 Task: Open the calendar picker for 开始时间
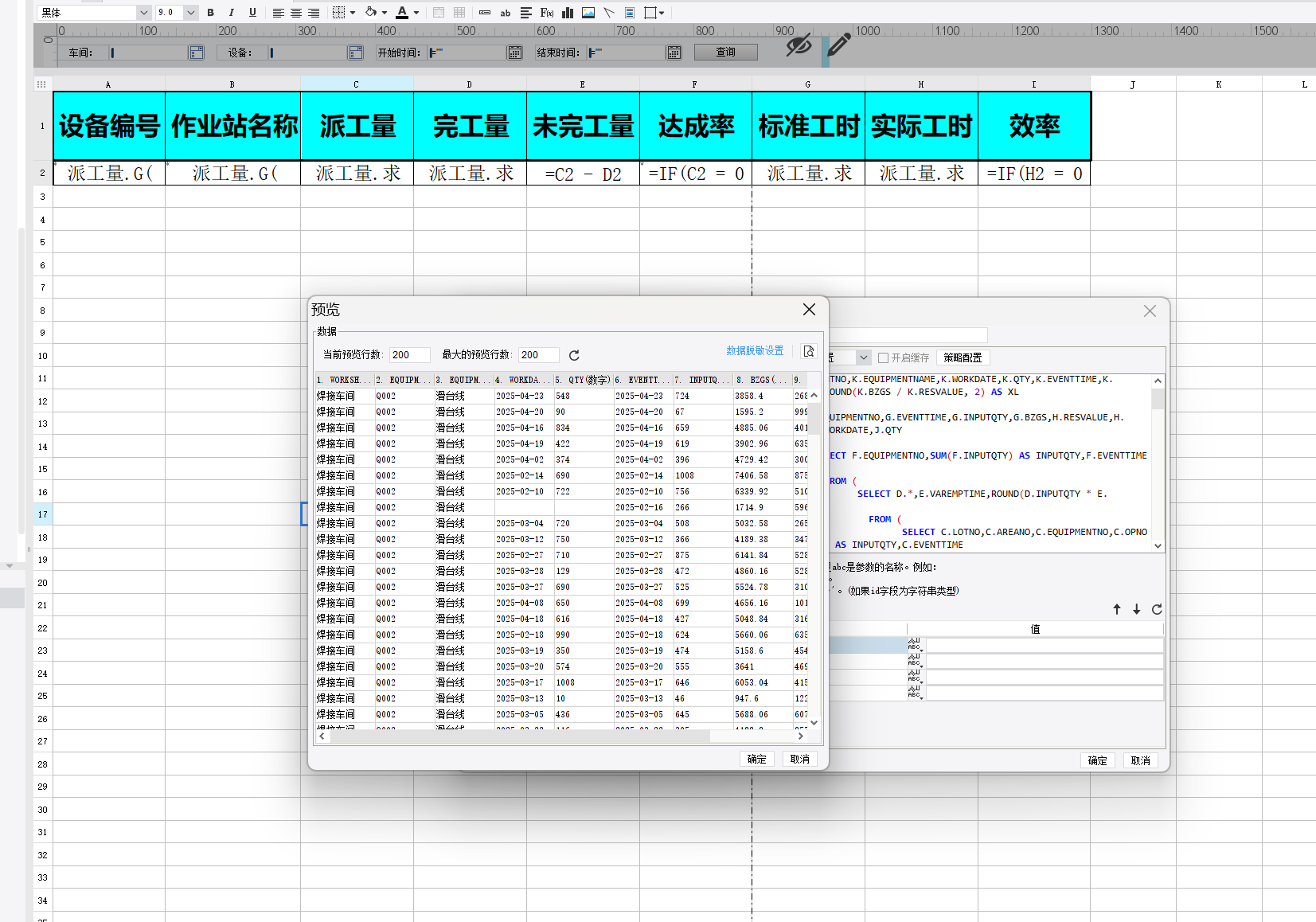(515, 53)
